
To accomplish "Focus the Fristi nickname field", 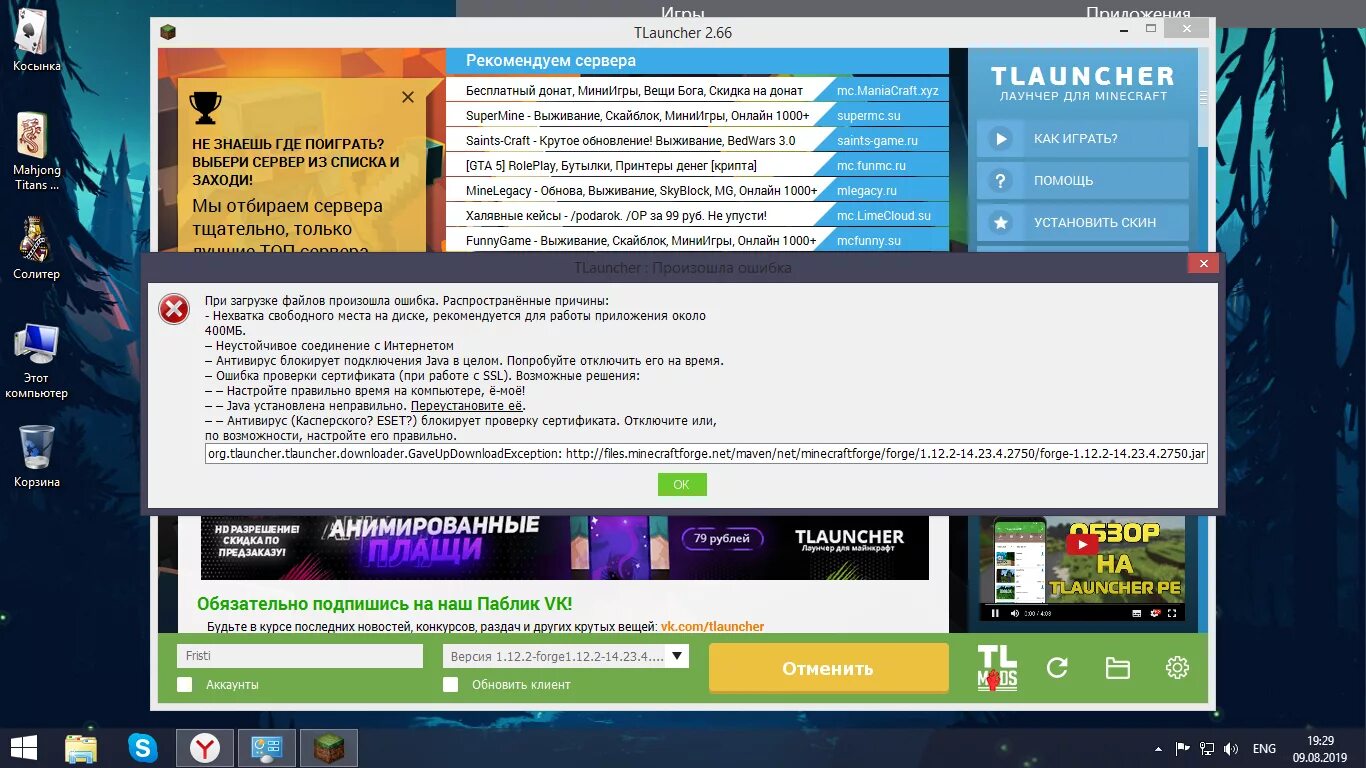I will coord(300,656).
